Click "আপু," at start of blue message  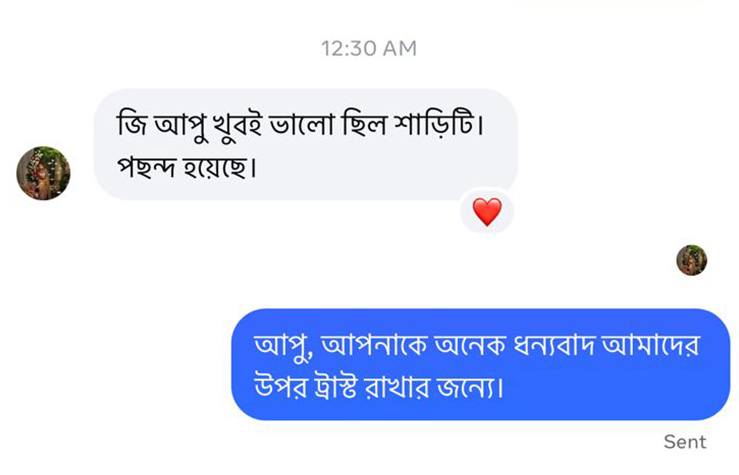point(283,347)
